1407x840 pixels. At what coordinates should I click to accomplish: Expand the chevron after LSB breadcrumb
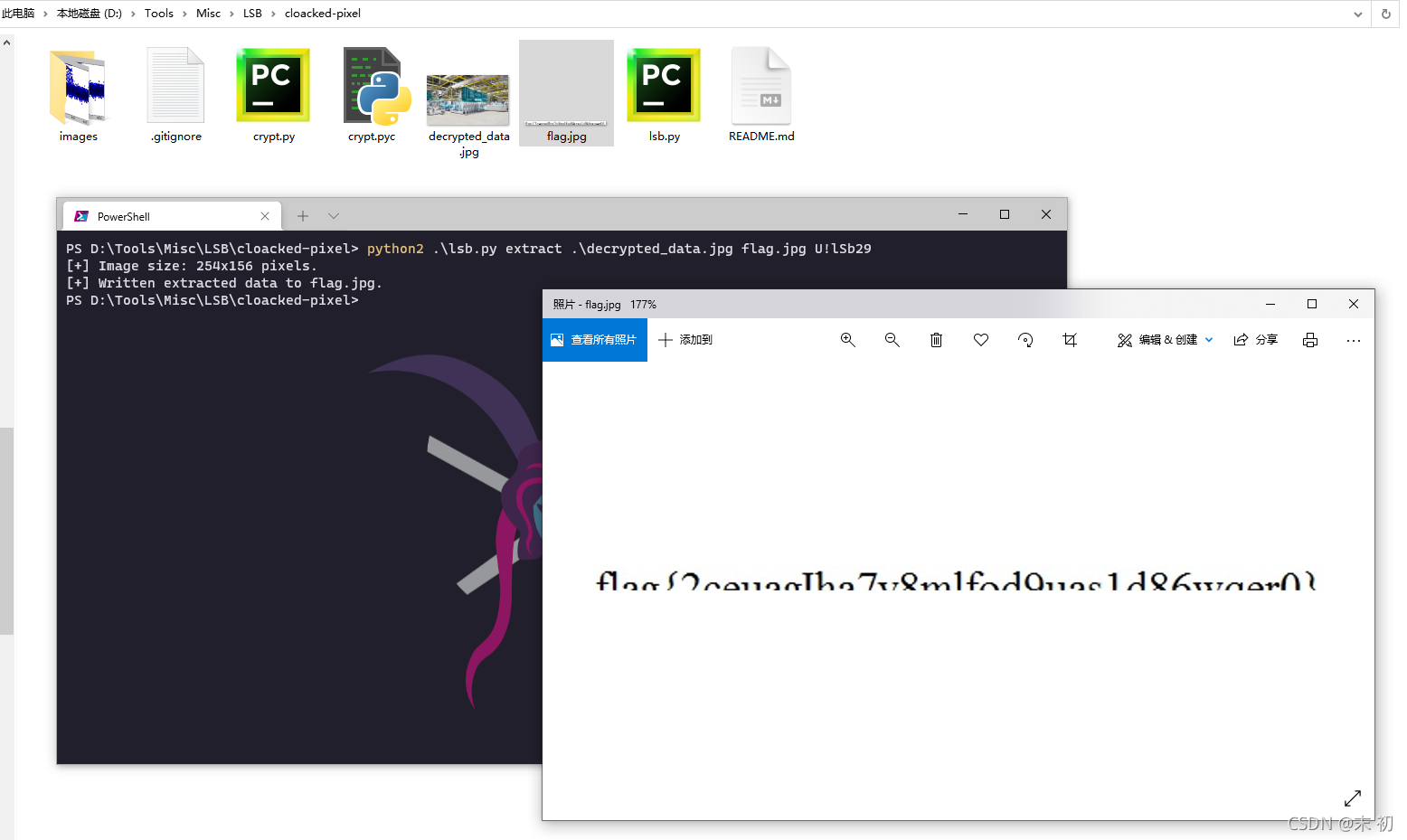(273, 14)
